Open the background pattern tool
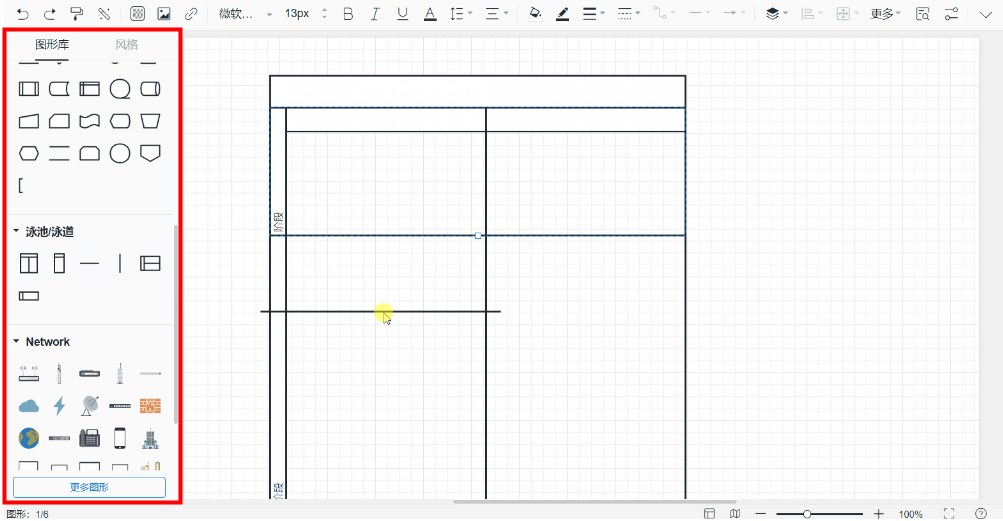Viewport: 1003px width, 521px height. pos(137,13)
